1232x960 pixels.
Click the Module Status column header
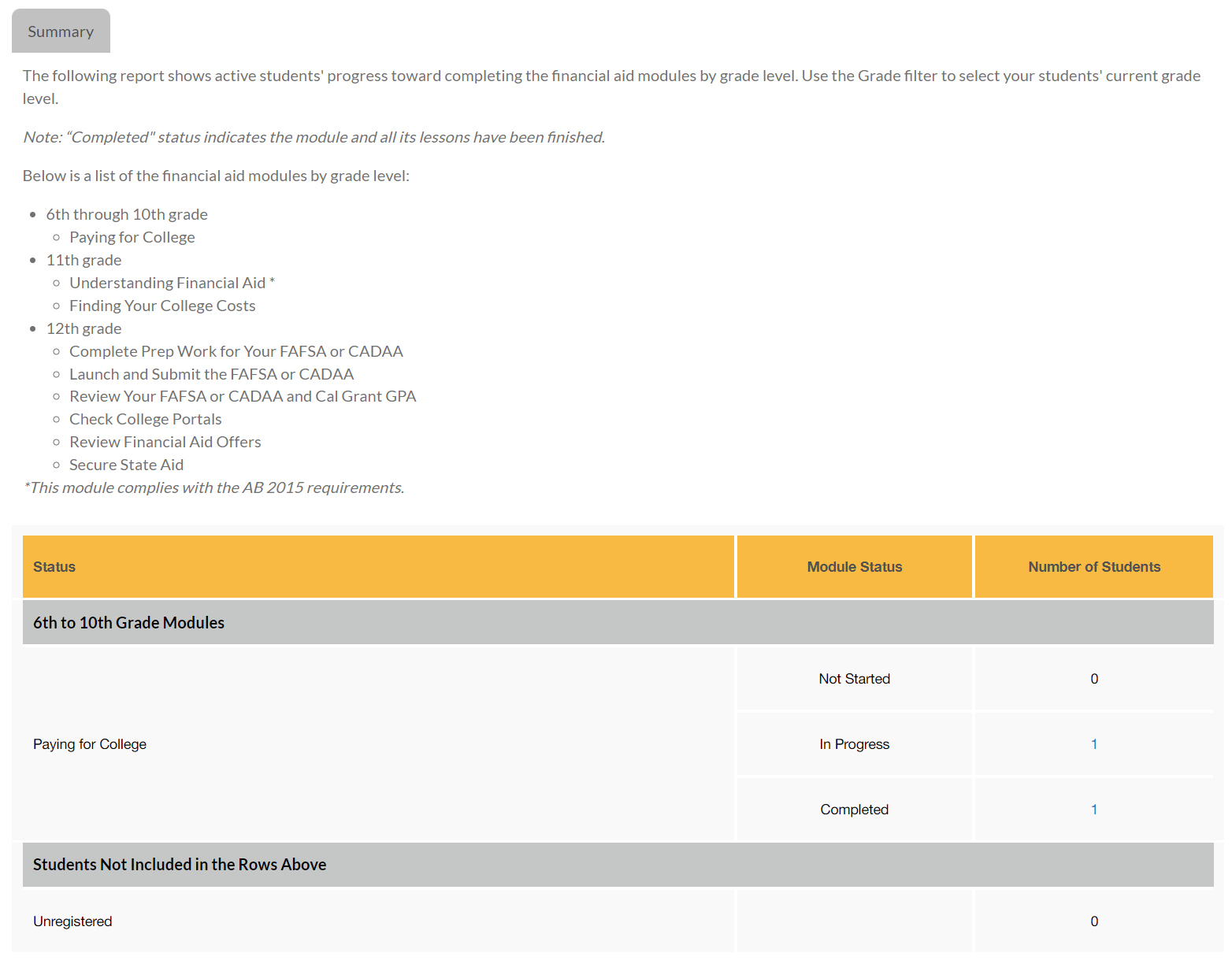[854, 566]
